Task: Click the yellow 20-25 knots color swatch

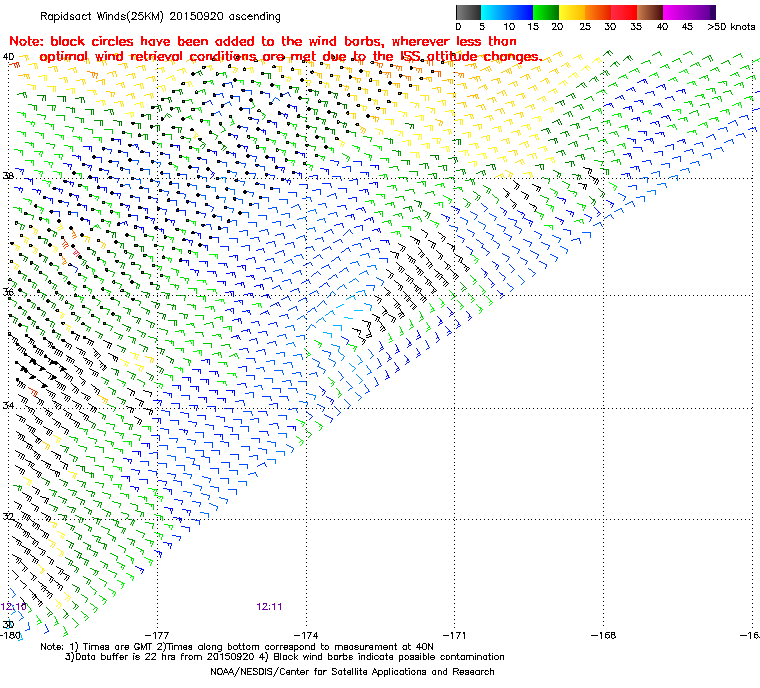Action: click(x=572, y=12)
